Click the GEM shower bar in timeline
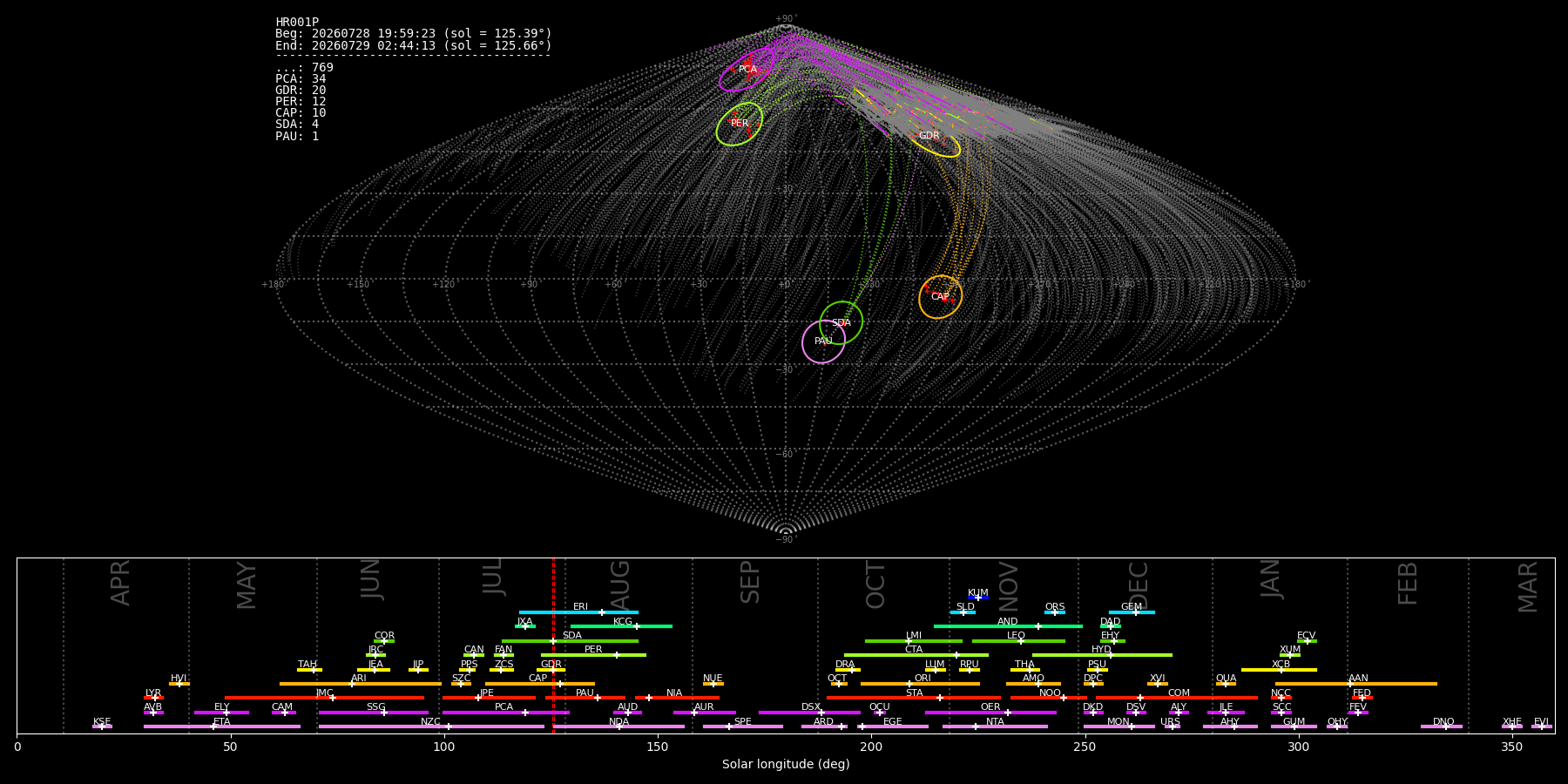Screen dimensions: 1568x784 click(x=1132, y=612)
